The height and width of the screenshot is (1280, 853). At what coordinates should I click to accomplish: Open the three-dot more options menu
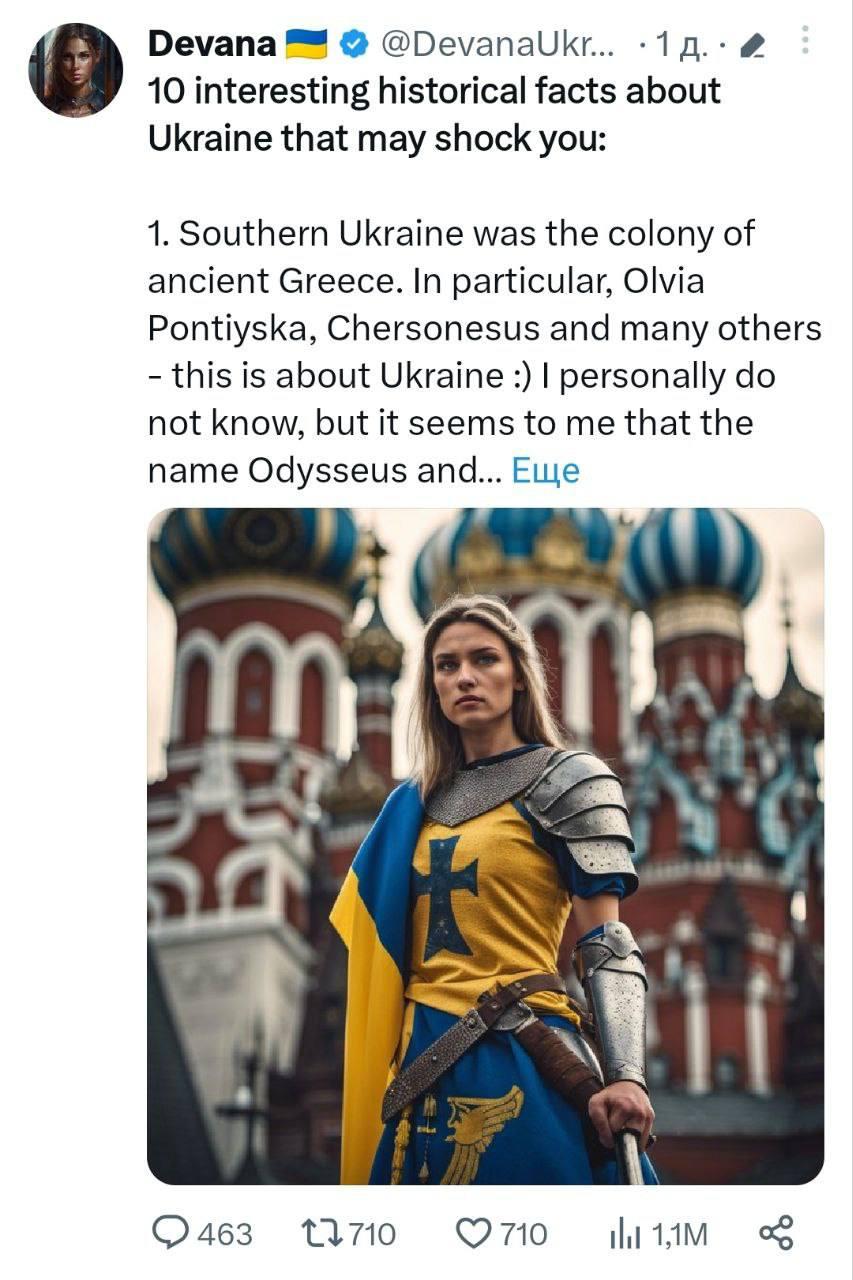[x=808, y=41]
